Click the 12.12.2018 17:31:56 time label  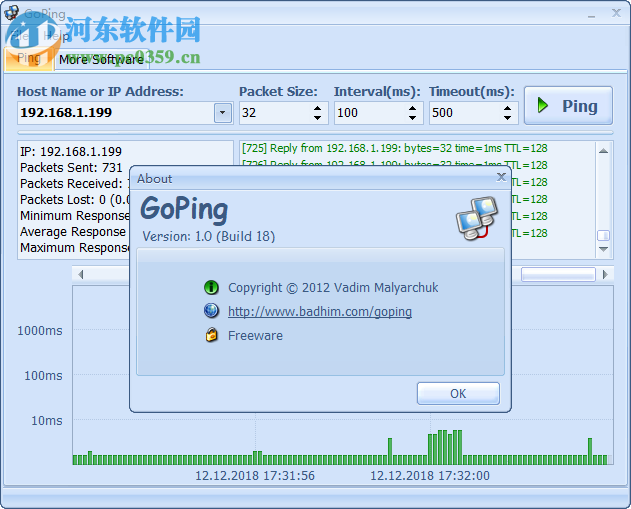tap(255, 476)
